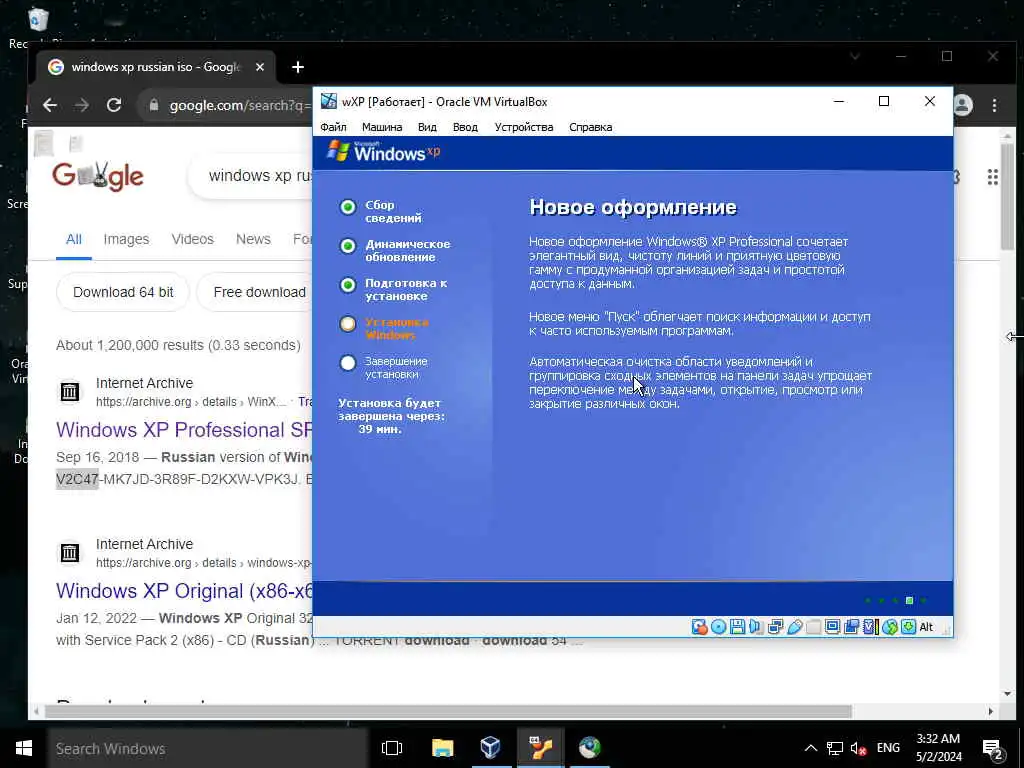1024x768 pixels.
Task: Open the Action Center notifications icon
Action: (x=992, y=749)
